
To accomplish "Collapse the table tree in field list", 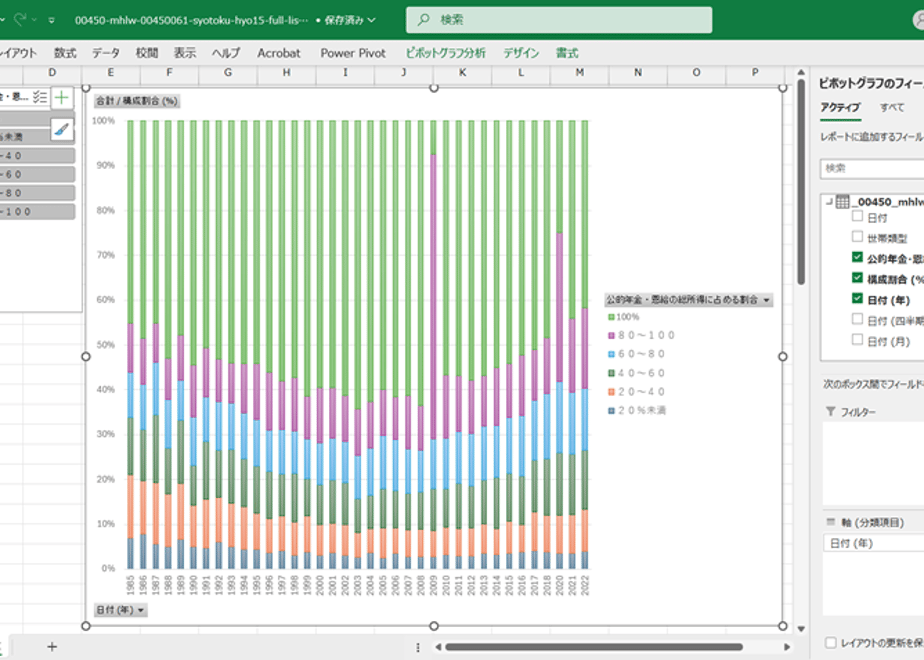I will coord(829,202).
